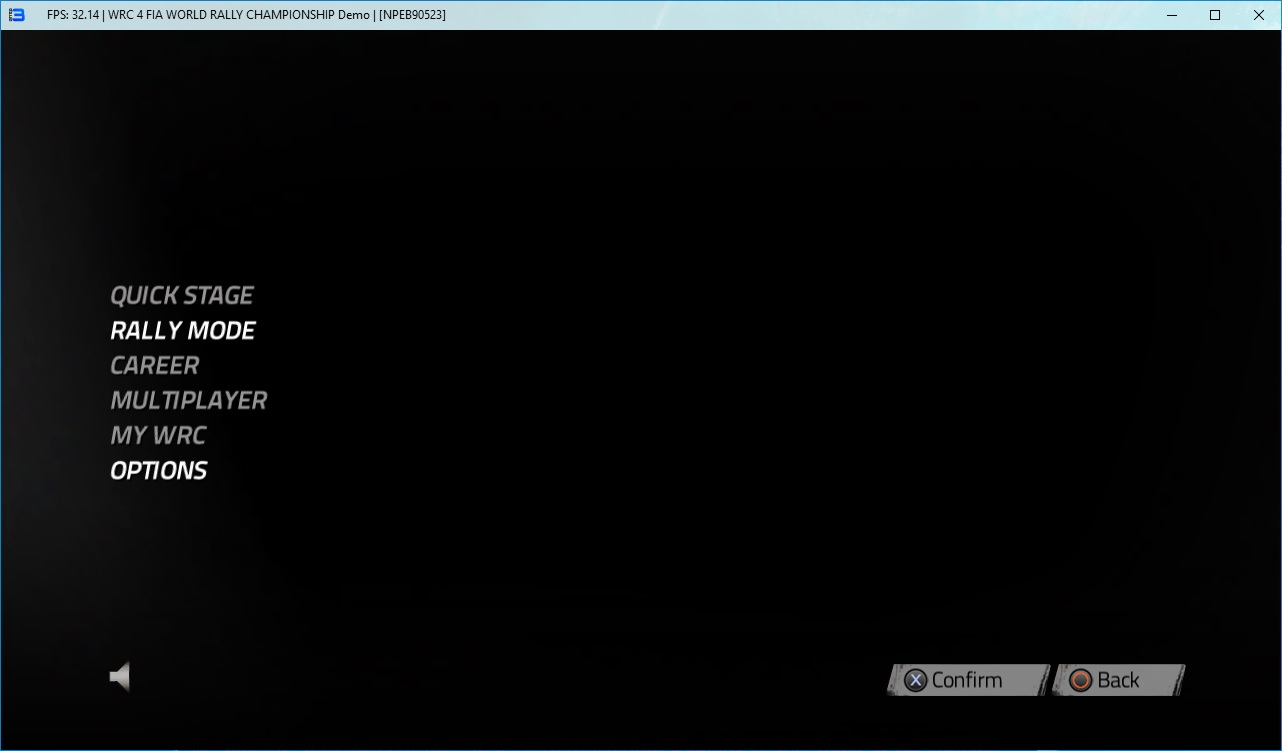1282x751 pixels.
Task: Close the WRC 4 emulator window
Action: tap(1259, 15)
